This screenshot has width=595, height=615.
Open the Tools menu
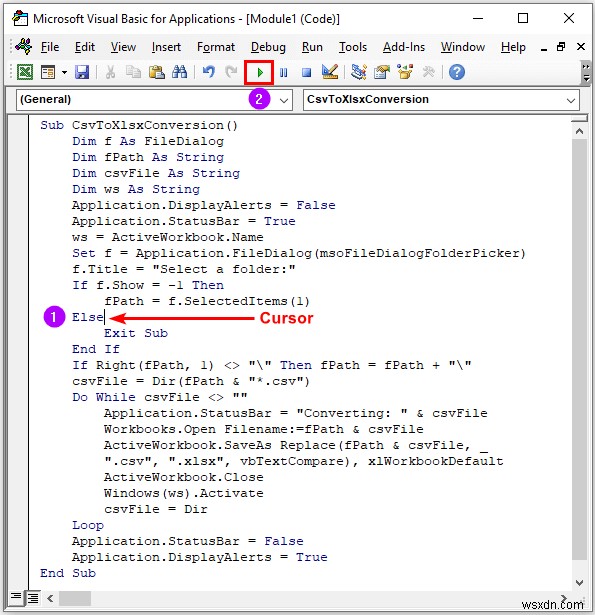click(353, 47)
